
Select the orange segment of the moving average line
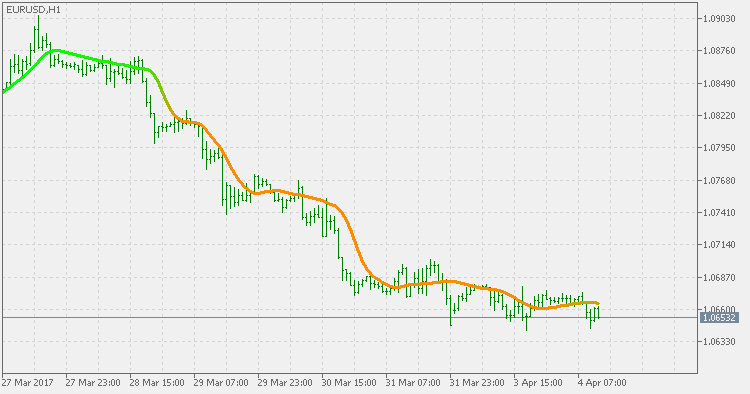click(353, 238)
